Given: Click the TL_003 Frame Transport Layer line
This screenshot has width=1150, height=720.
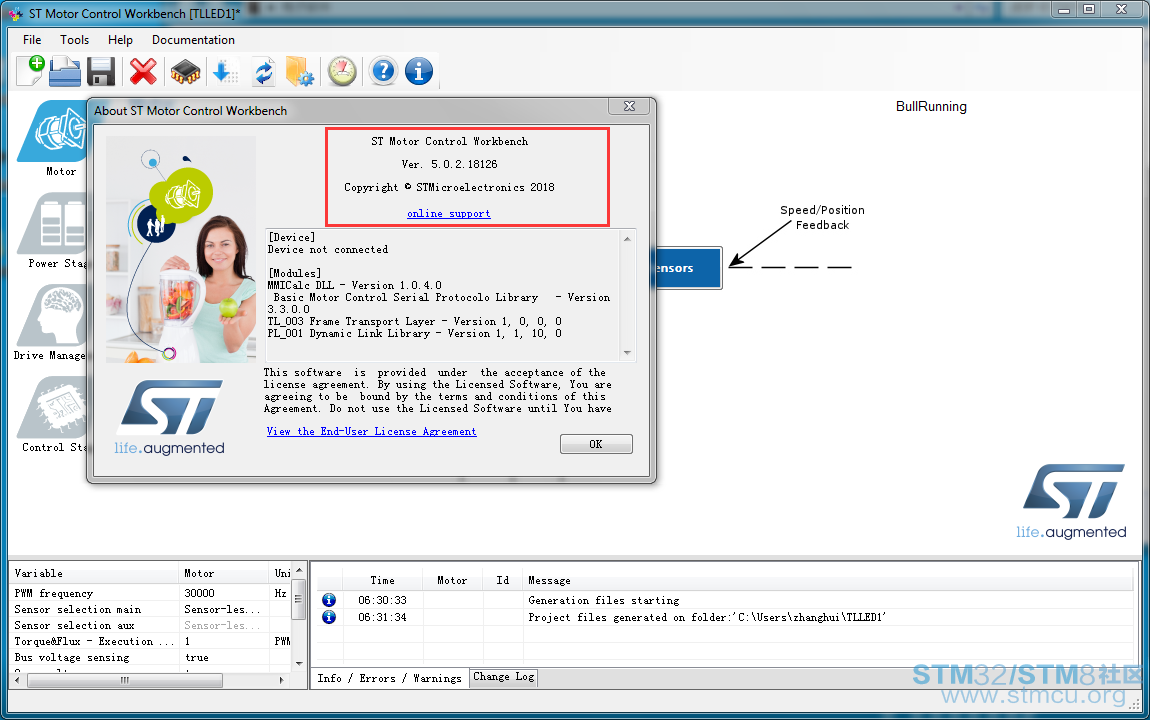Looking at the screenshot, I should (x=414, y=321).
